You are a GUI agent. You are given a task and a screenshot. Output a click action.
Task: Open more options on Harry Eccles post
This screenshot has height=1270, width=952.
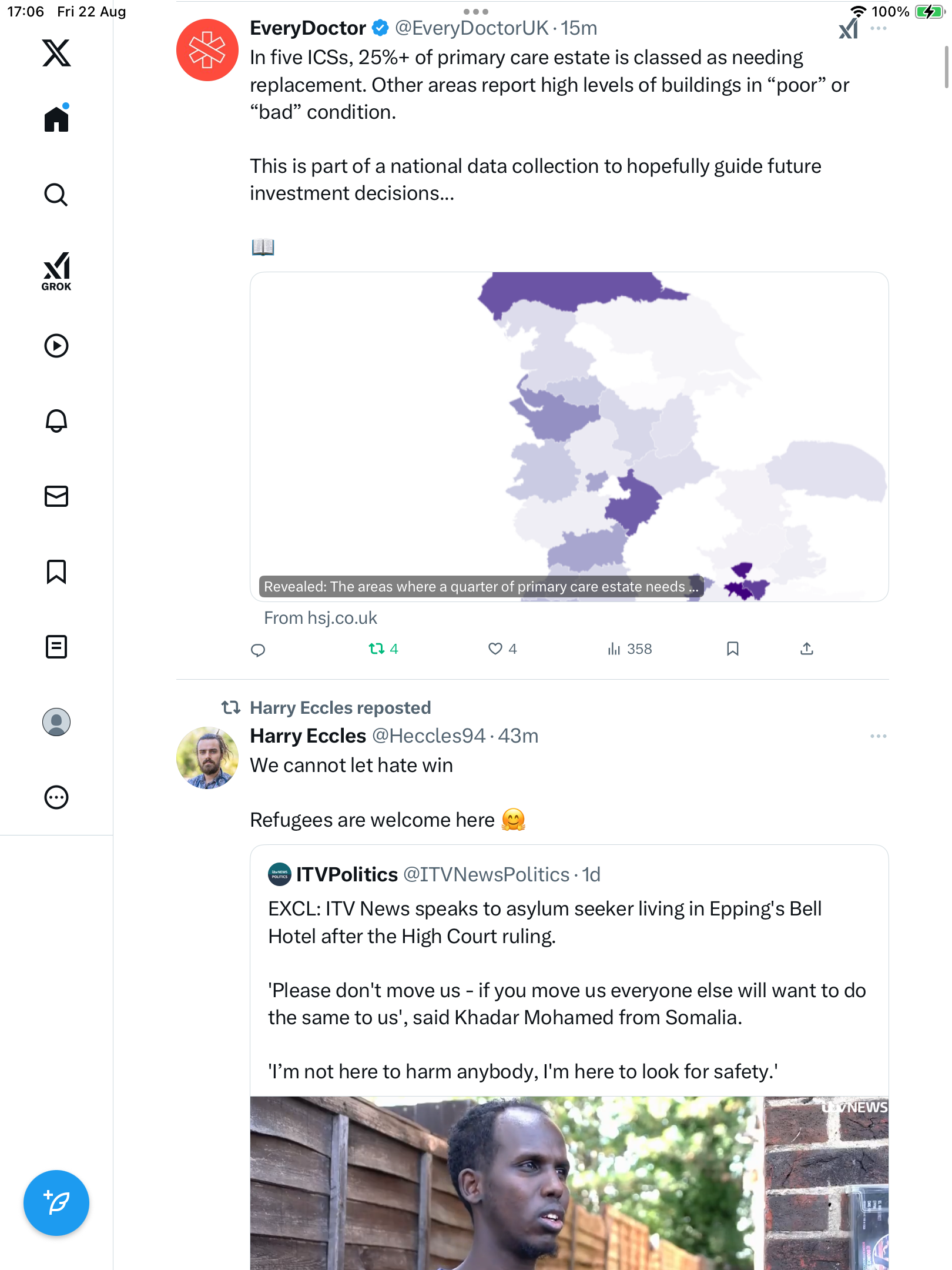coord(879,736)
